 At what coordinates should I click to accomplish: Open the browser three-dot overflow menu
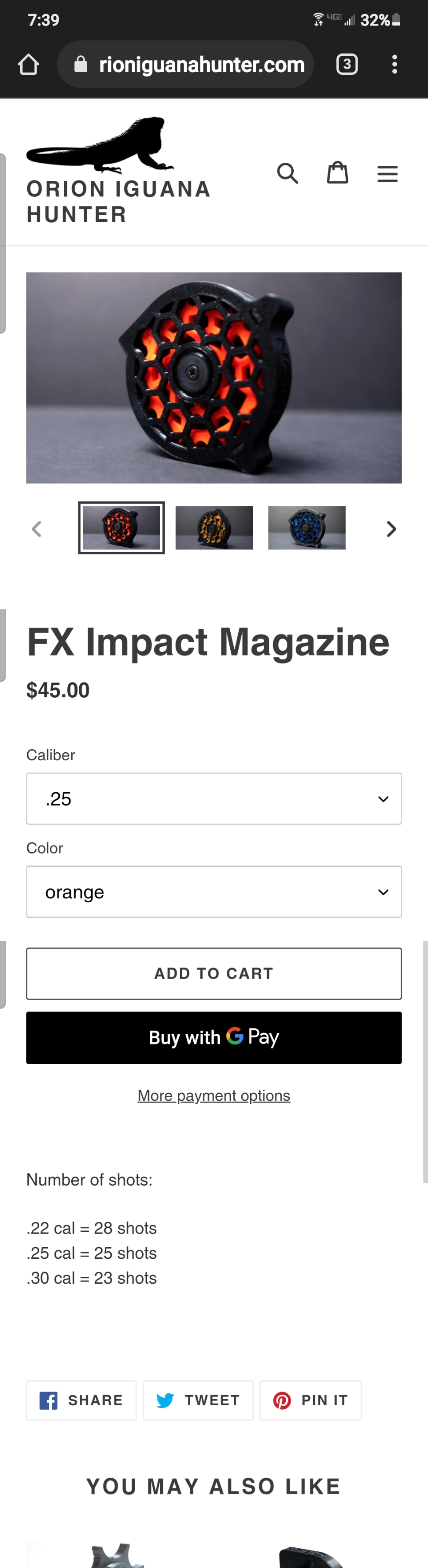click(395, 65)
